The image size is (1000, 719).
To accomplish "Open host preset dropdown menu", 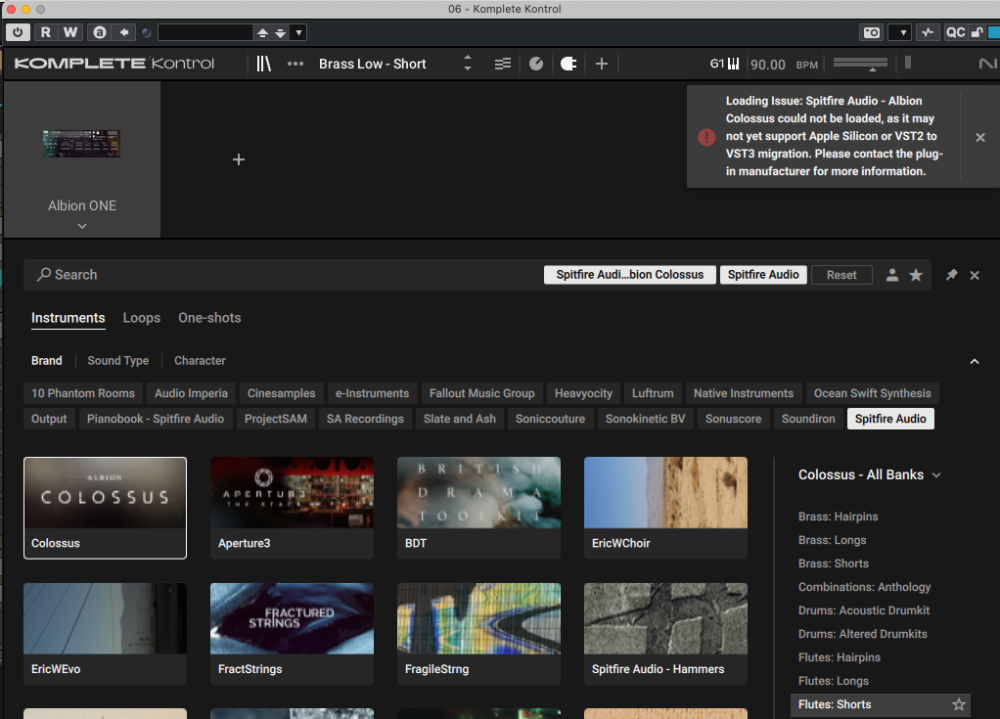I will coord(298,32).
